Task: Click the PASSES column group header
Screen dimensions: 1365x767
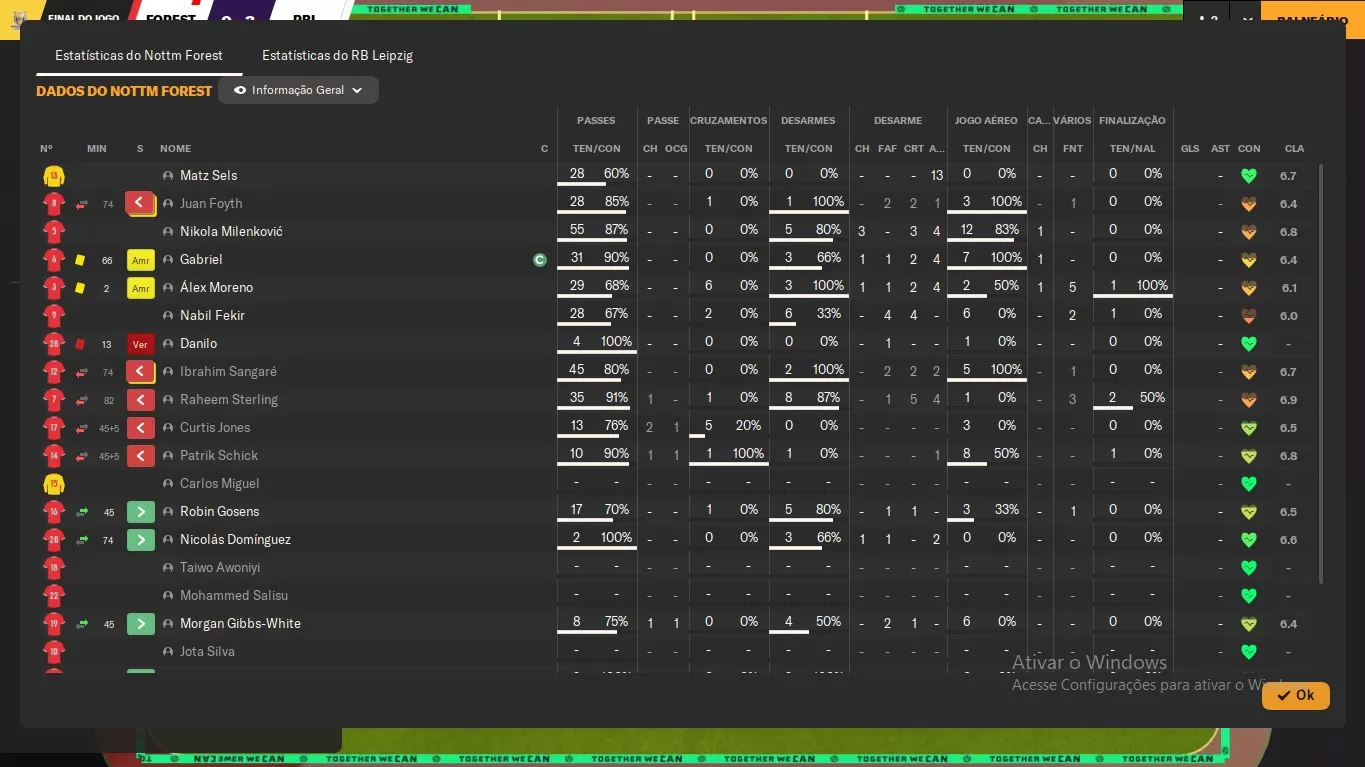Action: pyautogui.click(x=596, y=121)
